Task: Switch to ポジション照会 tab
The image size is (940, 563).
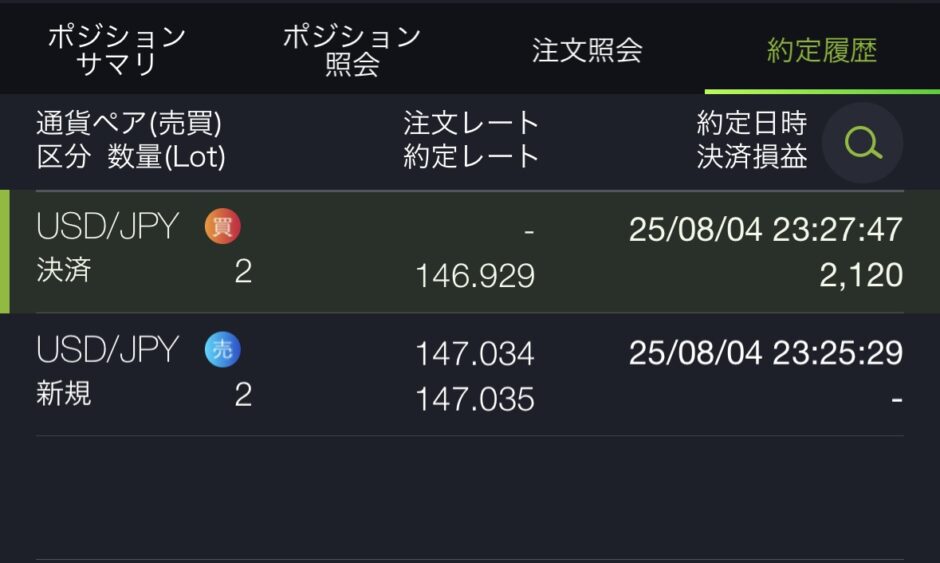Action: click(352, 50)
